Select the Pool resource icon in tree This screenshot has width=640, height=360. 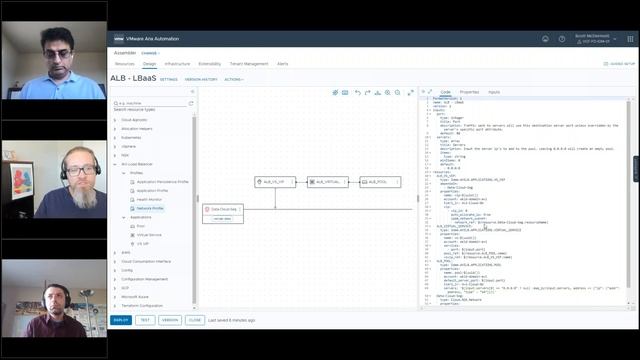(133, 226)
